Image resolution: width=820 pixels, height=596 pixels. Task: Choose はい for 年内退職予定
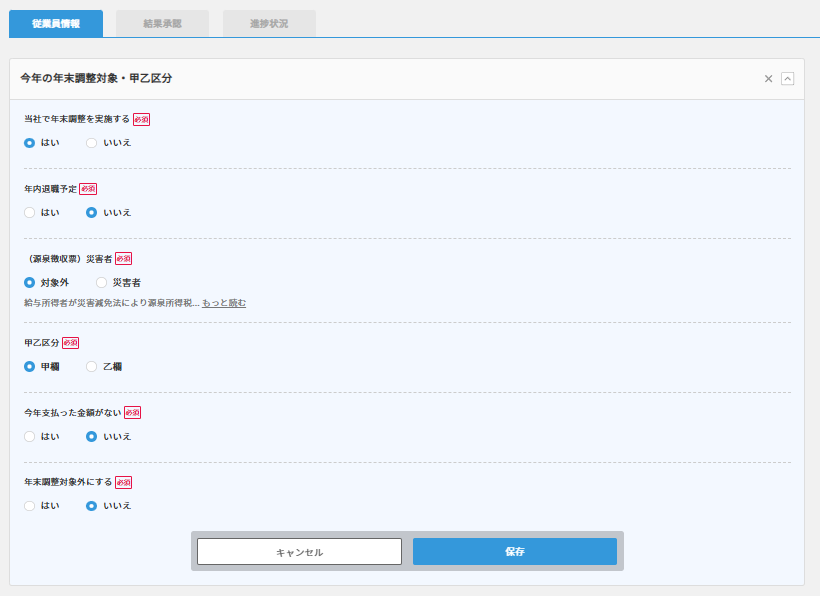tap(30, 213)
